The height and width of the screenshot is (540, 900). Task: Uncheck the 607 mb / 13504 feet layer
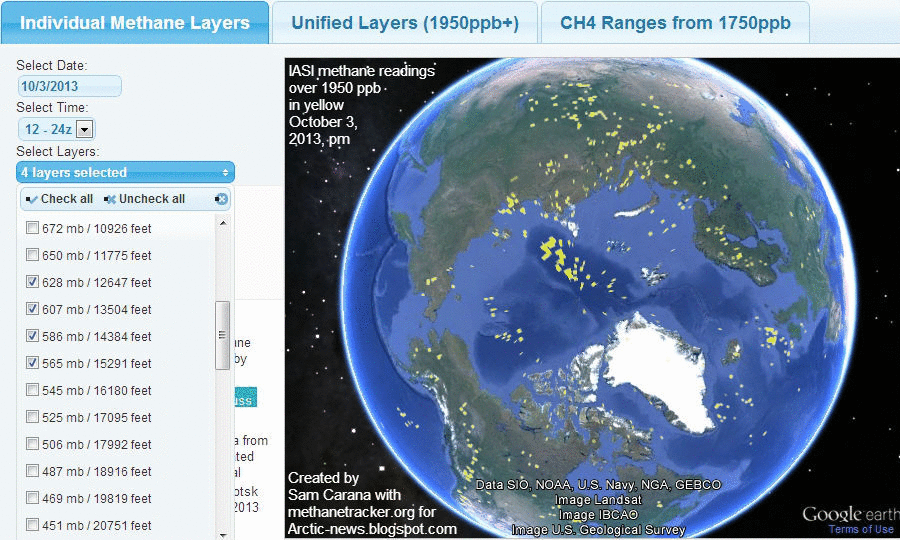click(x=32, y=309)
